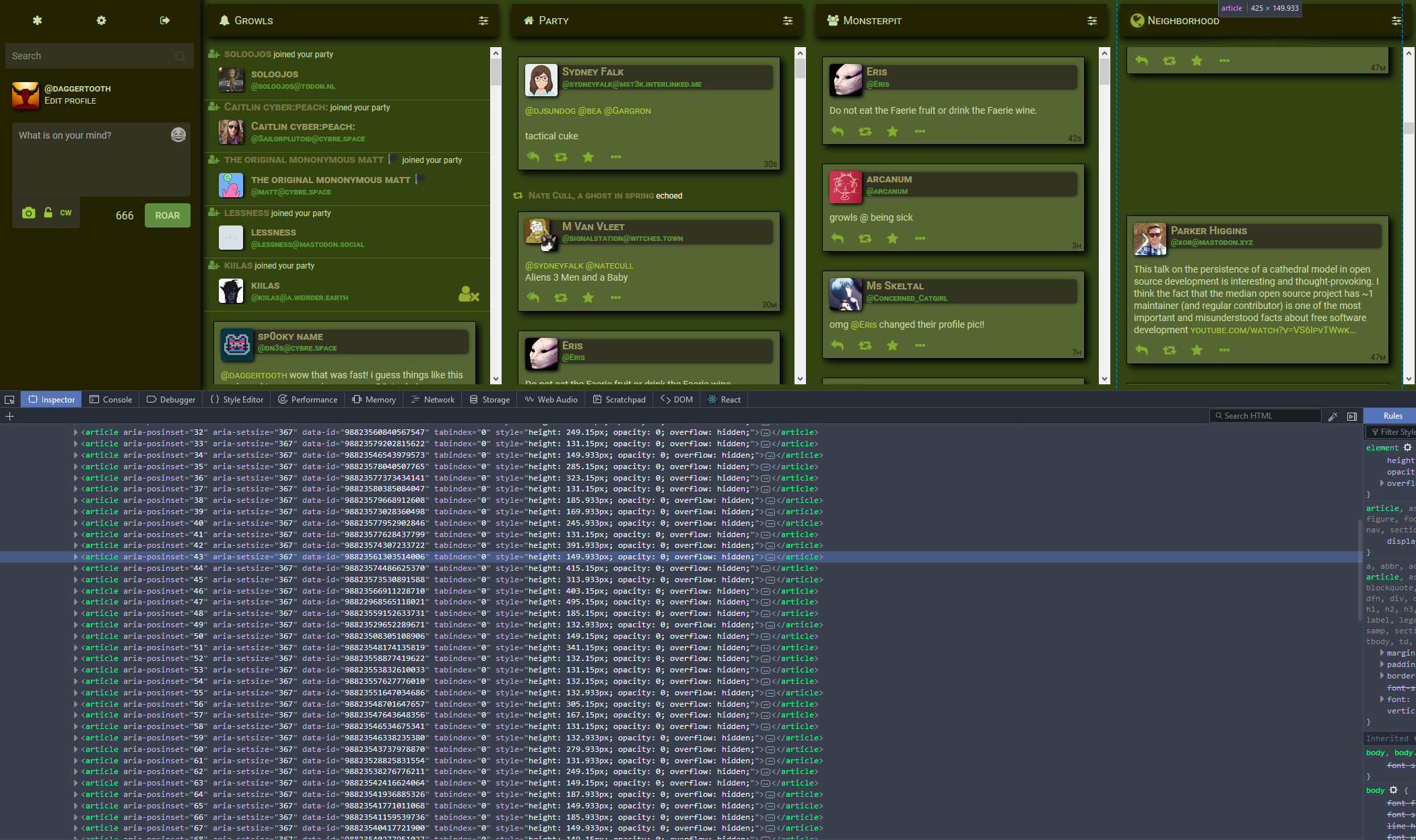1416x840 pixels.
Task: Click the logout icon in the top toolbar
Action: [x=164, y=20]
